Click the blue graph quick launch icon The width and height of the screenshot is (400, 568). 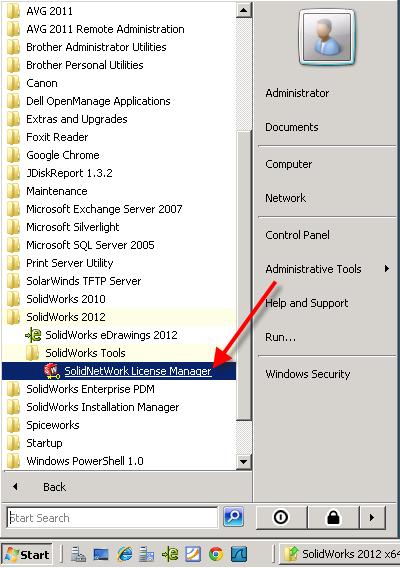(x=239, y=554)
